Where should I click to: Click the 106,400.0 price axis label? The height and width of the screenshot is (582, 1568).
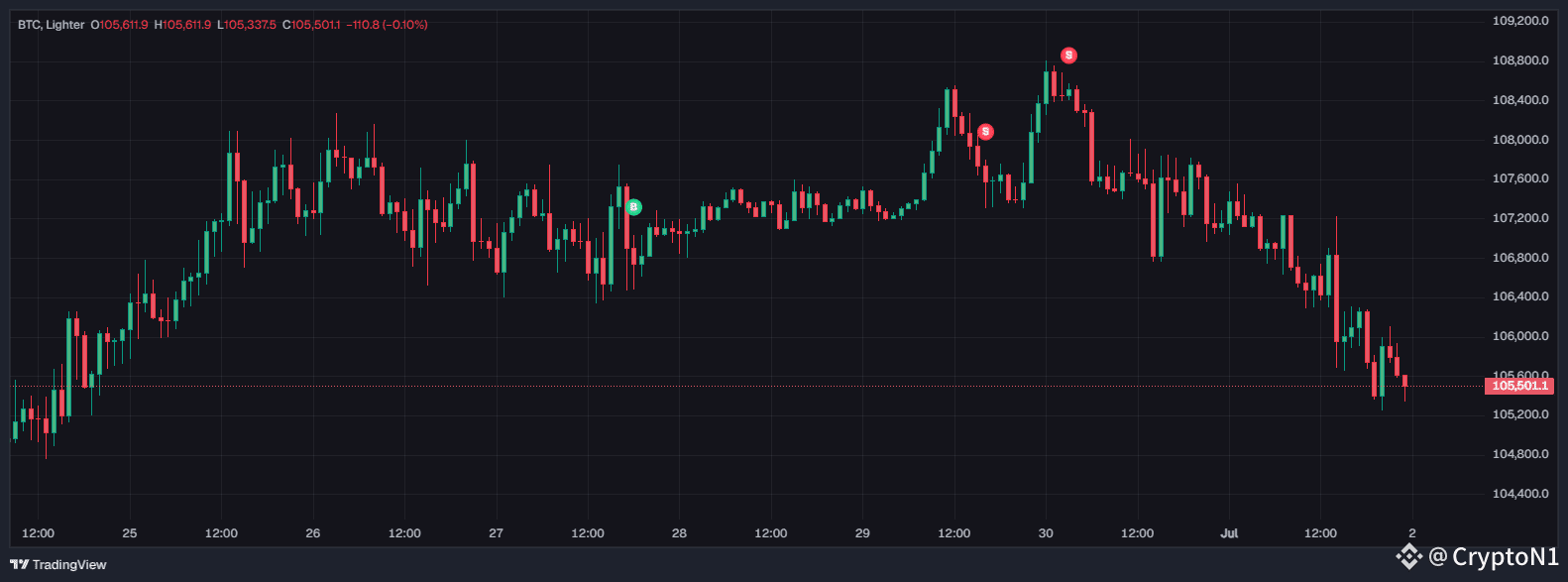click(x=1520, y=296)
